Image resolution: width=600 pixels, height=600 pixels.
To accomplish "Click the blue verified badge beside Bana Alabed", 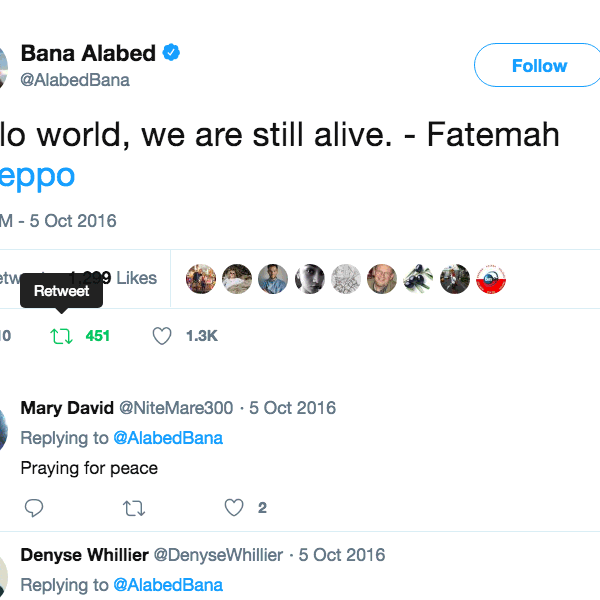I will 172,53.
